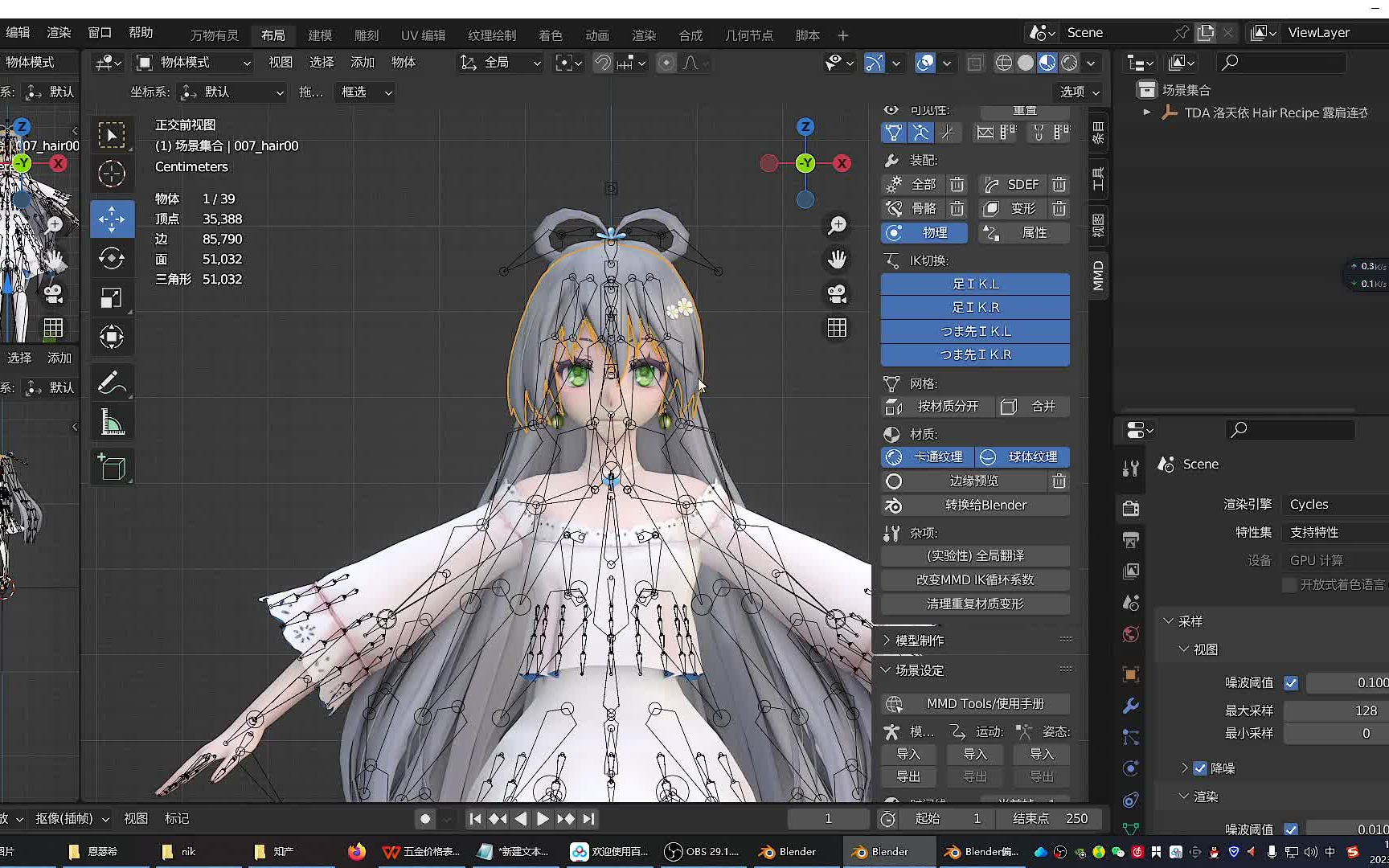The height and width of the screenshot is (868, 1389).
Task: Activate the 3D cursor tool
Action: 112,174
